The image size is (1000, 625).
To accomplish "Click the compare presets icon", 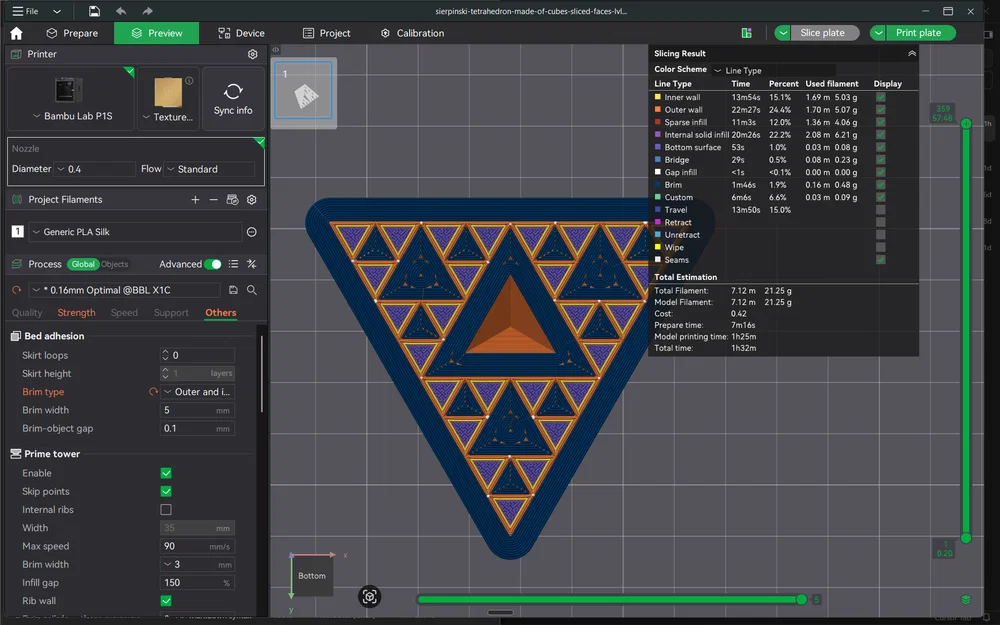I will point(252,264).
